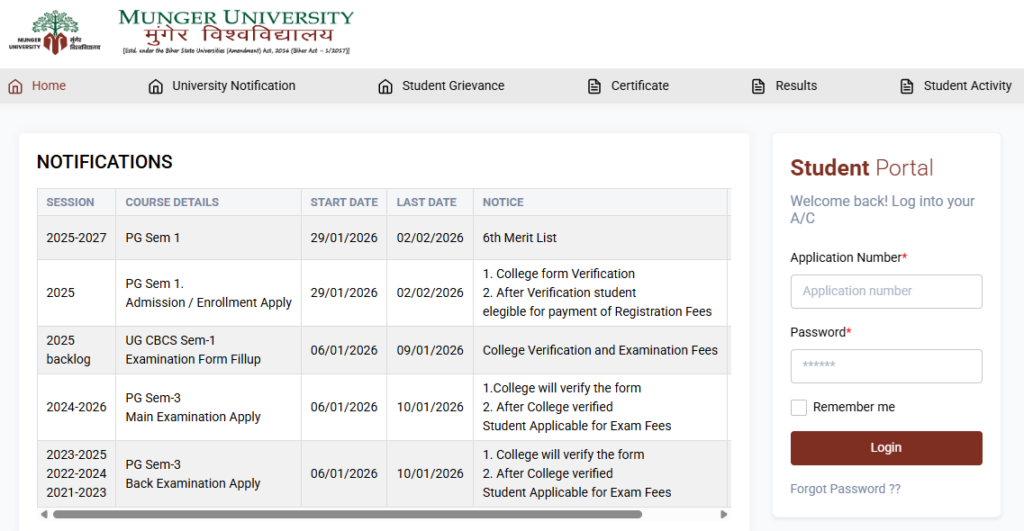Click the 2024-2026 session cell
Viewport: 1024px width, 531px height.
76,407
